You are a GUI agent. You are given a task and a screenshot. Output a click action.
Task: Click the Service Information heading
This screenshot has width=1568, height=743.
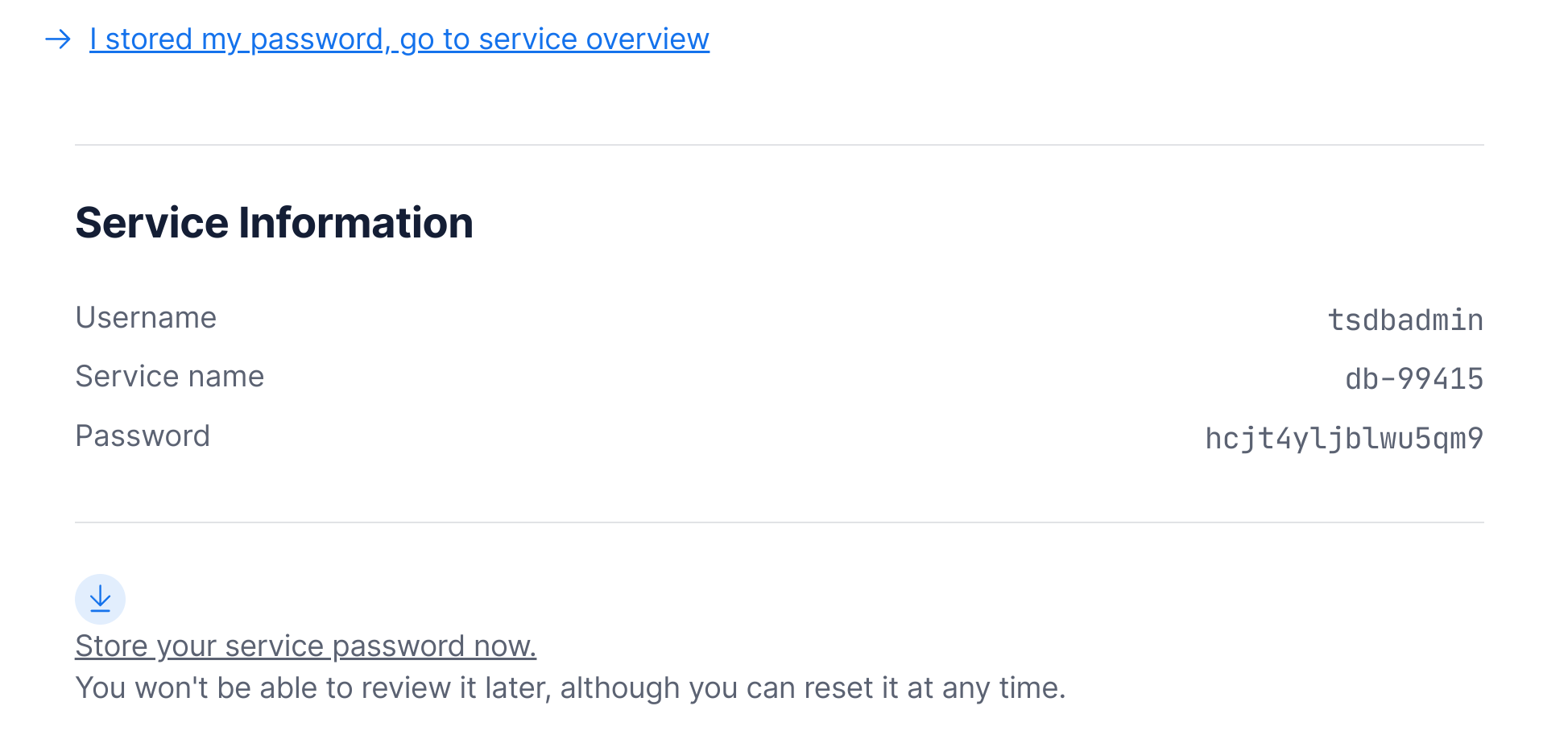(274, 222)
